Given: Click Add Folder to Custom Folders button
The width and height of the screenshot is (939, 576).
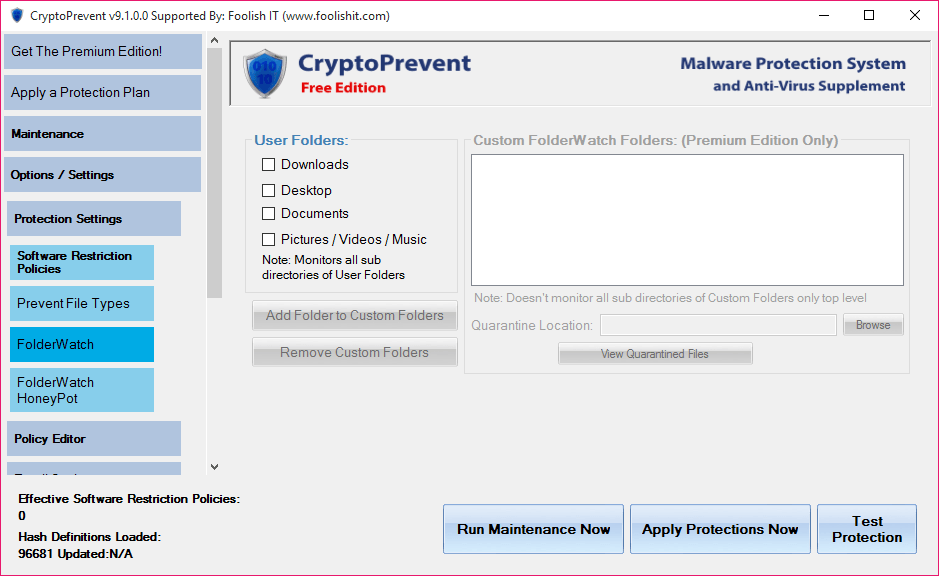Looking at the screenshot, I should [x=355, y=316].
